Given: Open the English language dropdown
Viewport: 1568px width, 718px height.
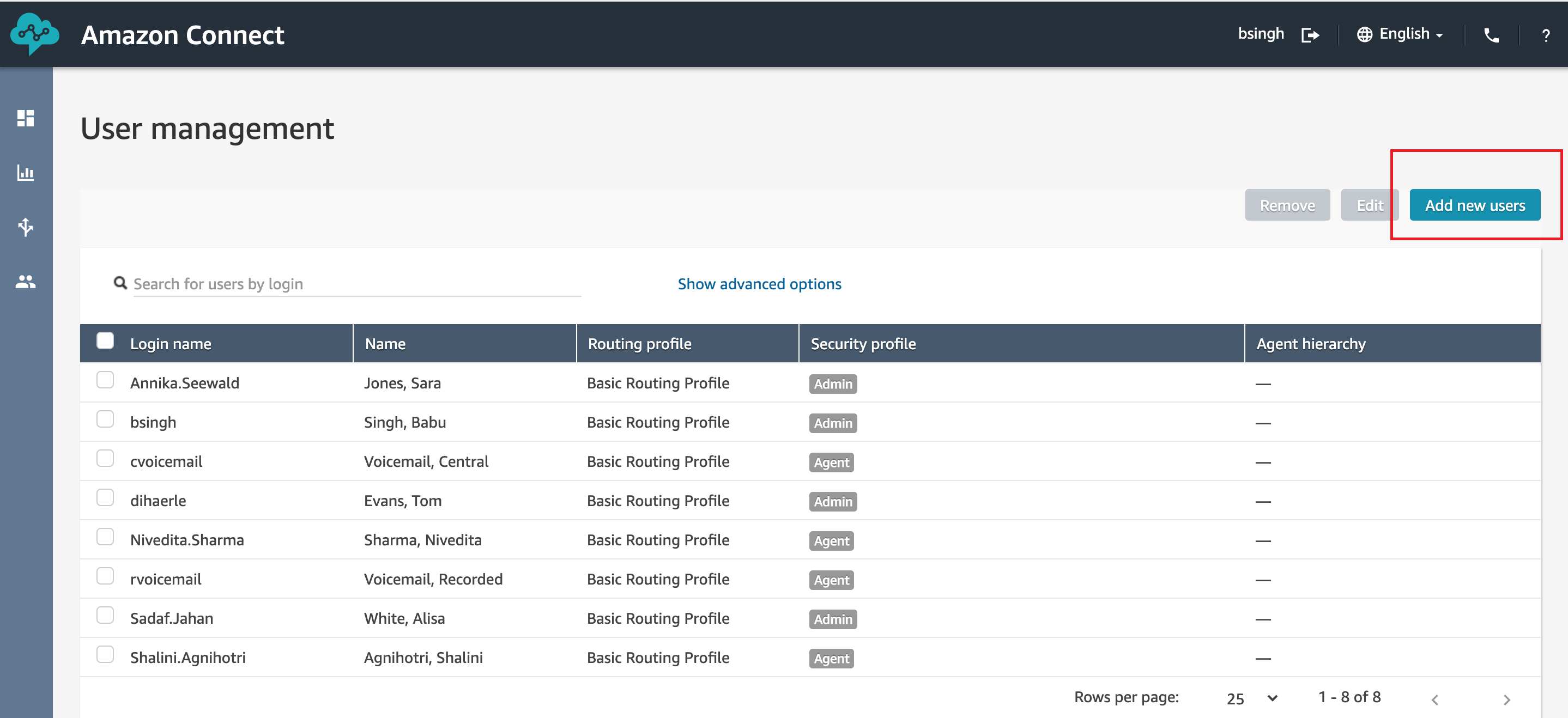Looking at the screenshot, I should click(1411, 34).
